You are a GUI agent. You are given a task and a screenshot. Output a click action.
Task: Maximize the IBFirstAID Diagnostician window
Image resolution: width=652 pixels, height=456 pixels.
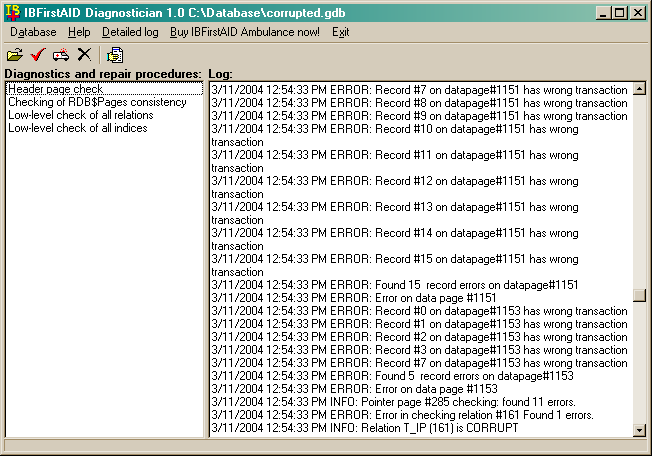[x=619, y=13]
